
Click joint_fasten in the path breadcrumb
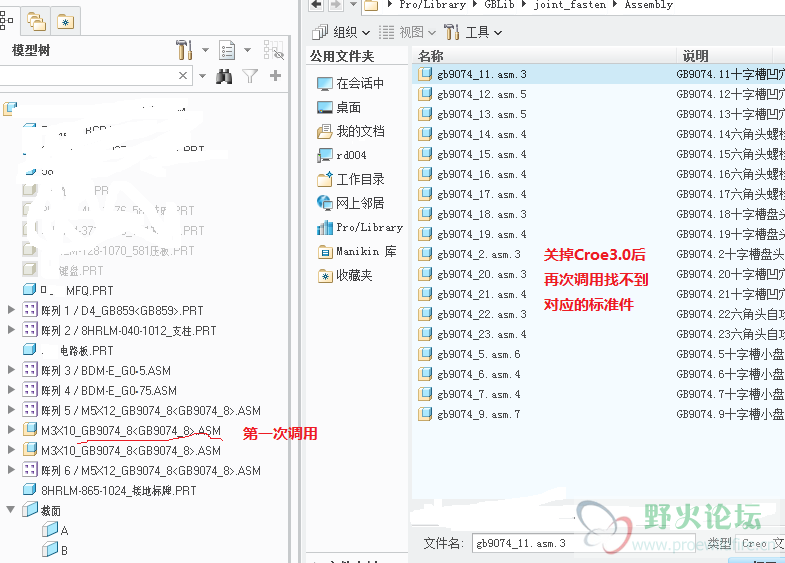(570, 5)
